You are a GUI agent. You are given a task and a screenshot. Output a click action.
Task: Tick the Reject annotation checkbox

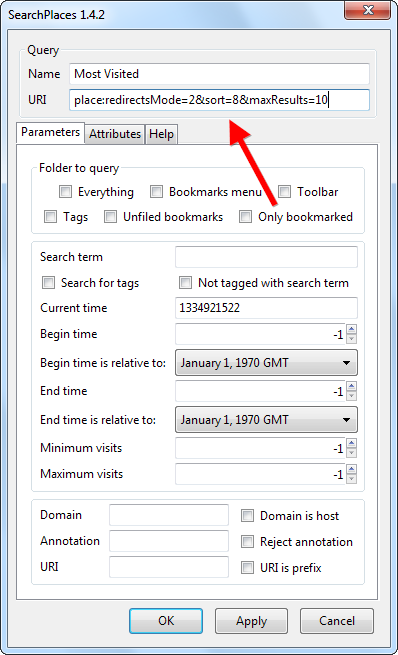click(x=247, y=542)
